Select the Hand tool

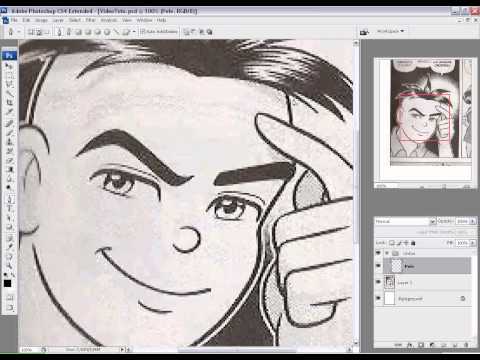pyautogui.click(x=9, y=257)
